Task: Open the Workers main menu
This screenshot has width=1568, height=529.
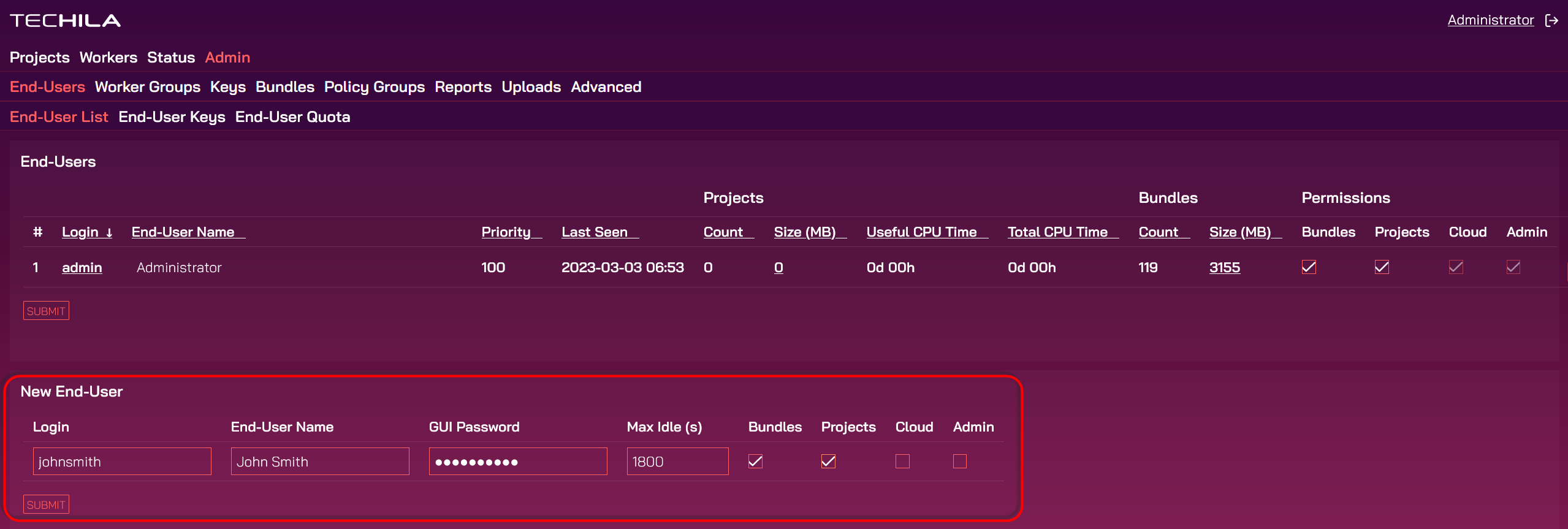Action: tap(108, 58)
